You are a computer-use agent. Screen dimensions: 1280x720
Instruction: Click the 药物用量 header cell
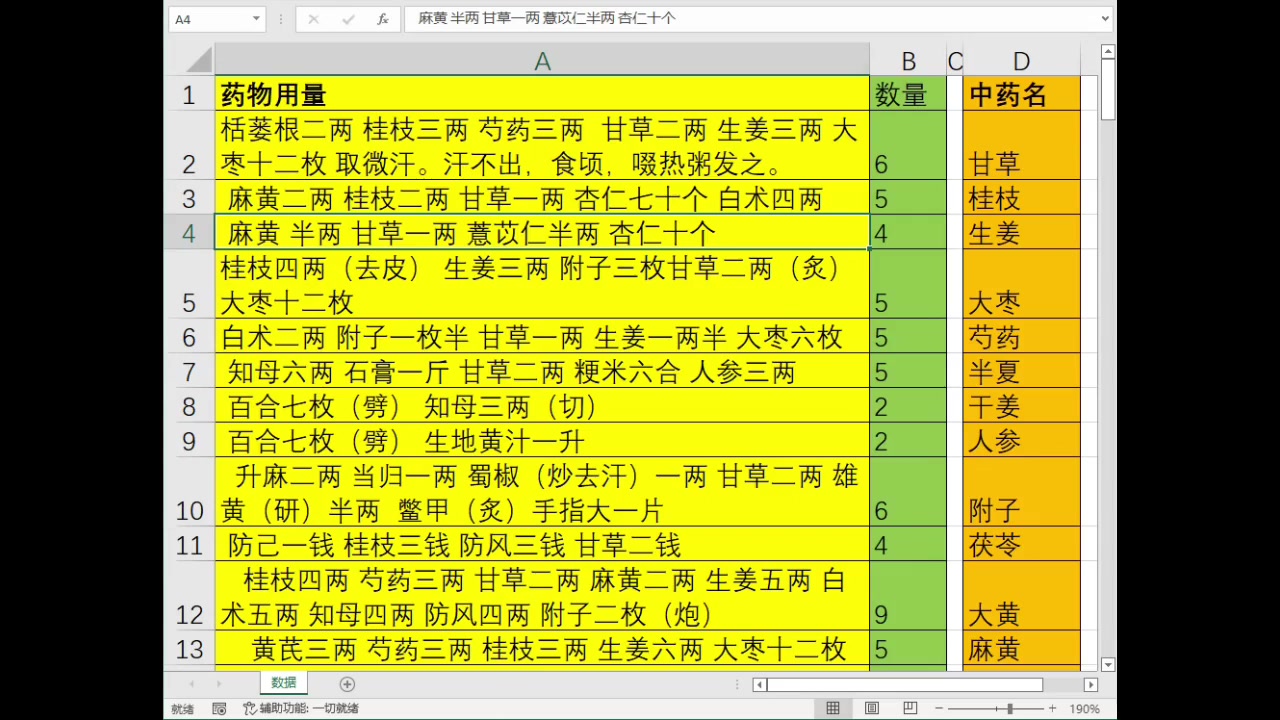click(x=542, y=94)
